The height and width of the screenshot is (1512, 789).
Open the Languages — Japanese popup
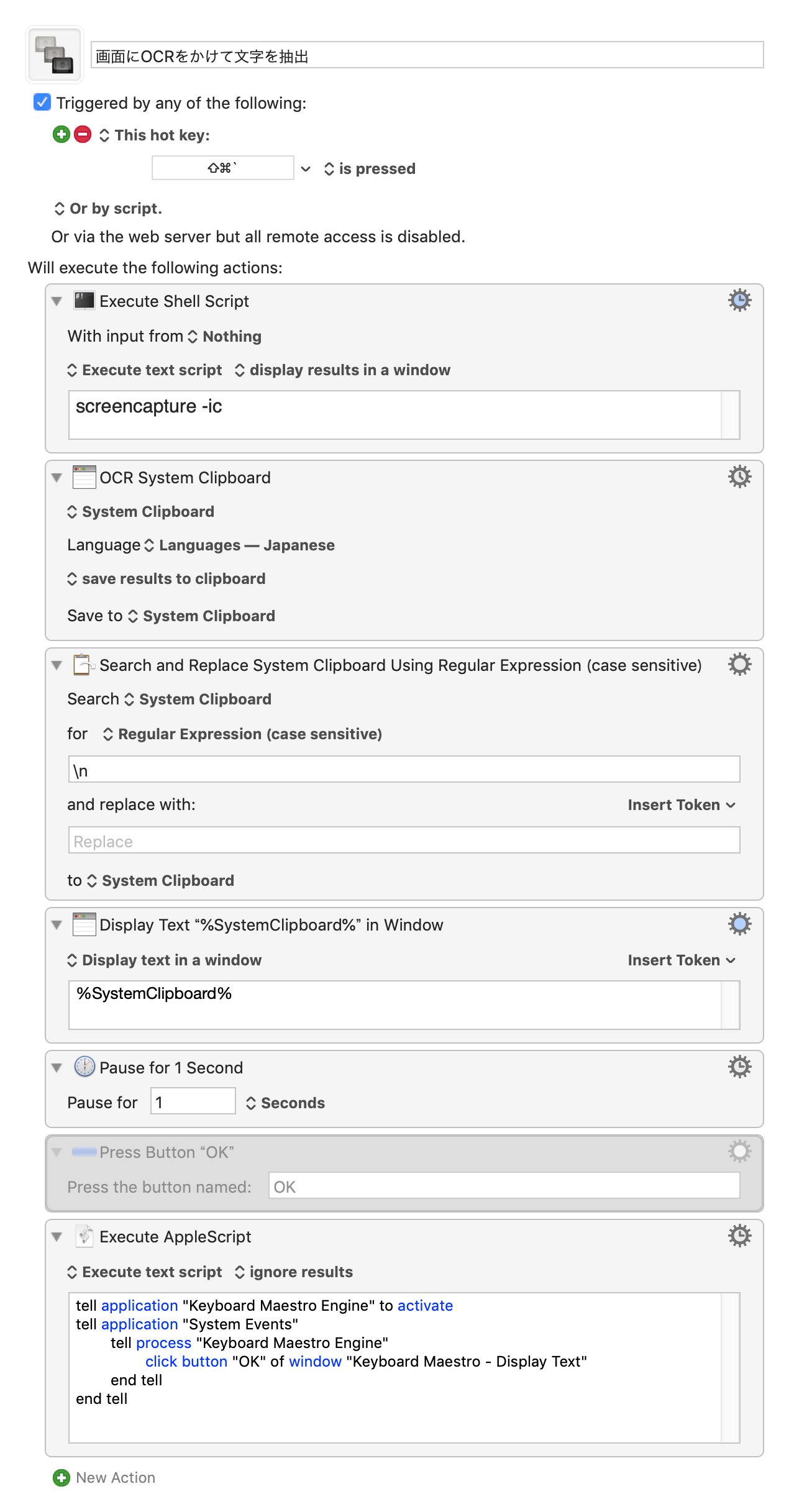tap(240, 545)
